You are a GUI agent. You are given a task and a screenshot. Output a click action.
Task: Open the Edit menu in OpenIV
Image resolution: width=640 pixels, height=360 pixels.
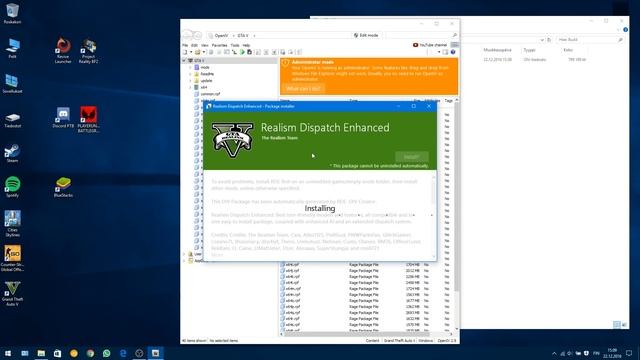194,45
